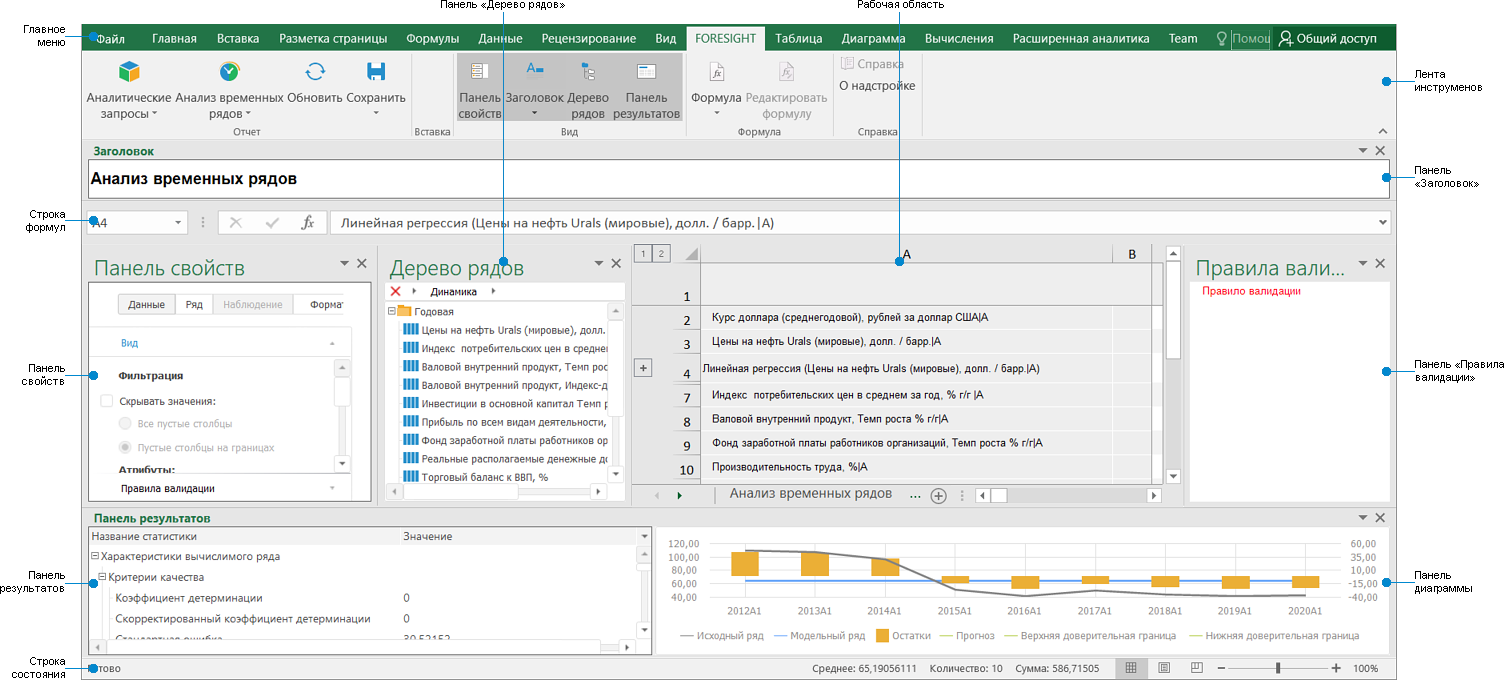The height and width of the screenshot is (680, 1504).
Task: Select the Пустые столбцы на границах radio option
Action: click(x=127, y=446)
